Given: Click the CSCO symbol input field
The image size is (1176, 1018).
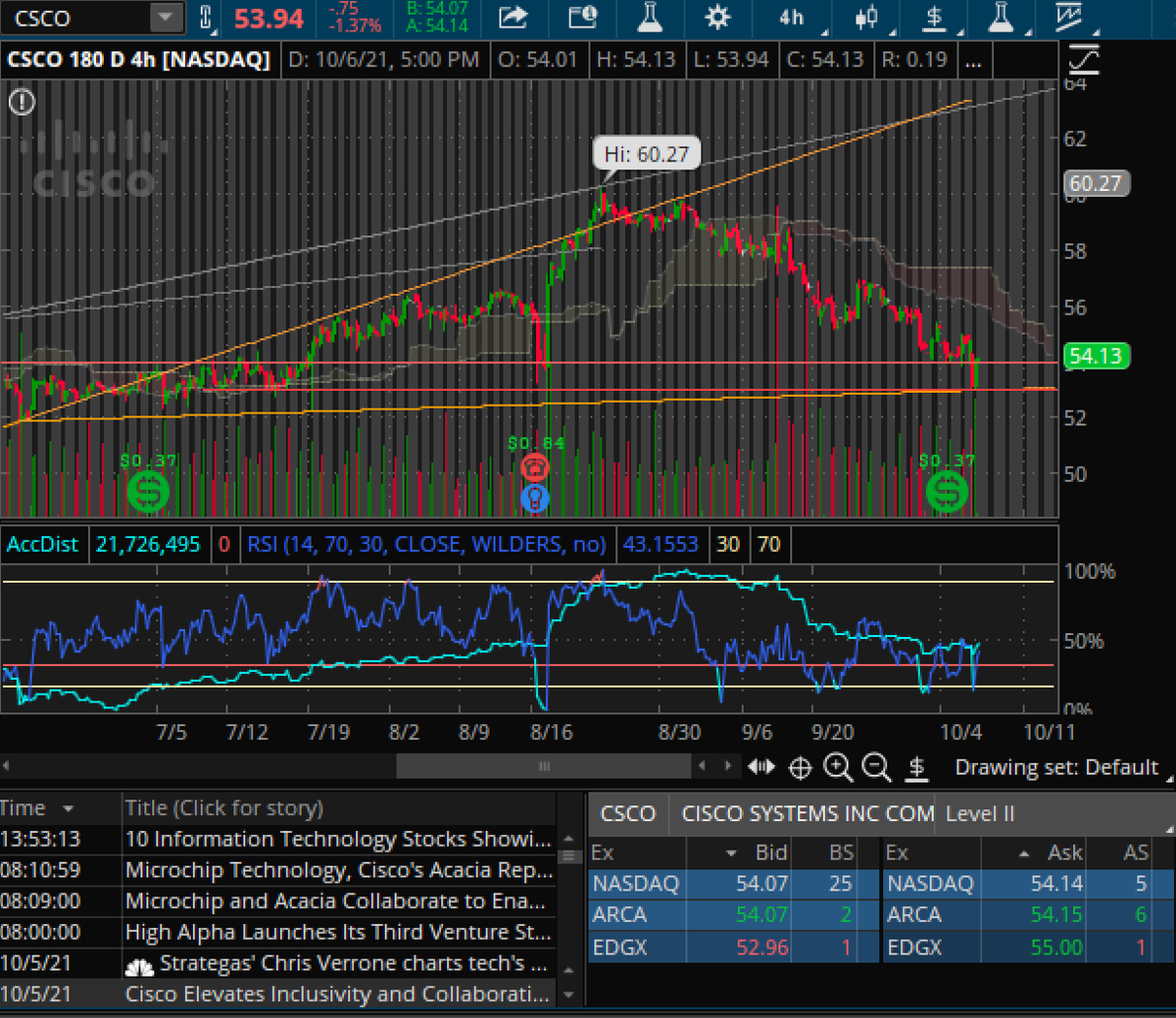Looking at the screenshot, I should [76, 18].
